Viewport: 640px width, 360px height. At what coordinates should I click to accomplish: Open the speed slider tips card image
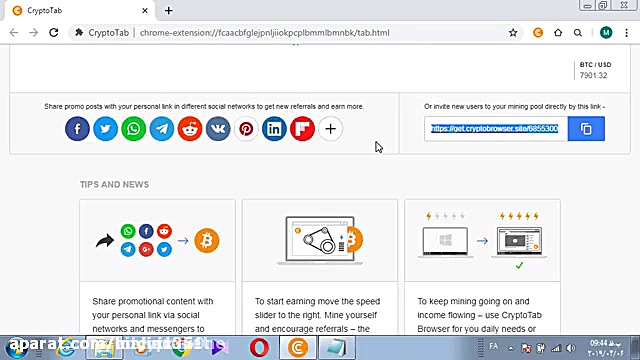320,240
